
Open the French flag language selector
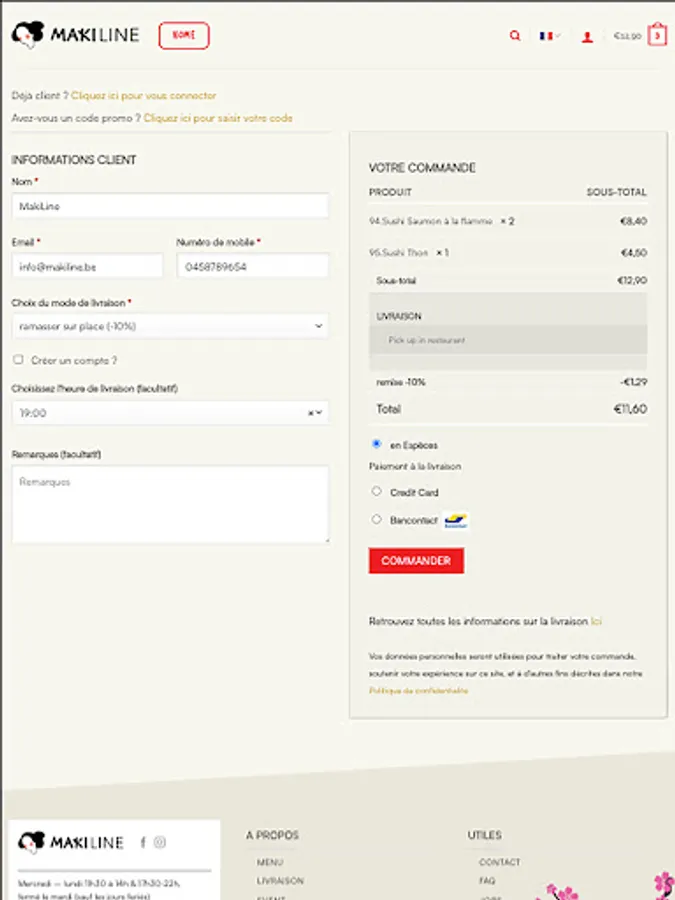click(548, 36)
